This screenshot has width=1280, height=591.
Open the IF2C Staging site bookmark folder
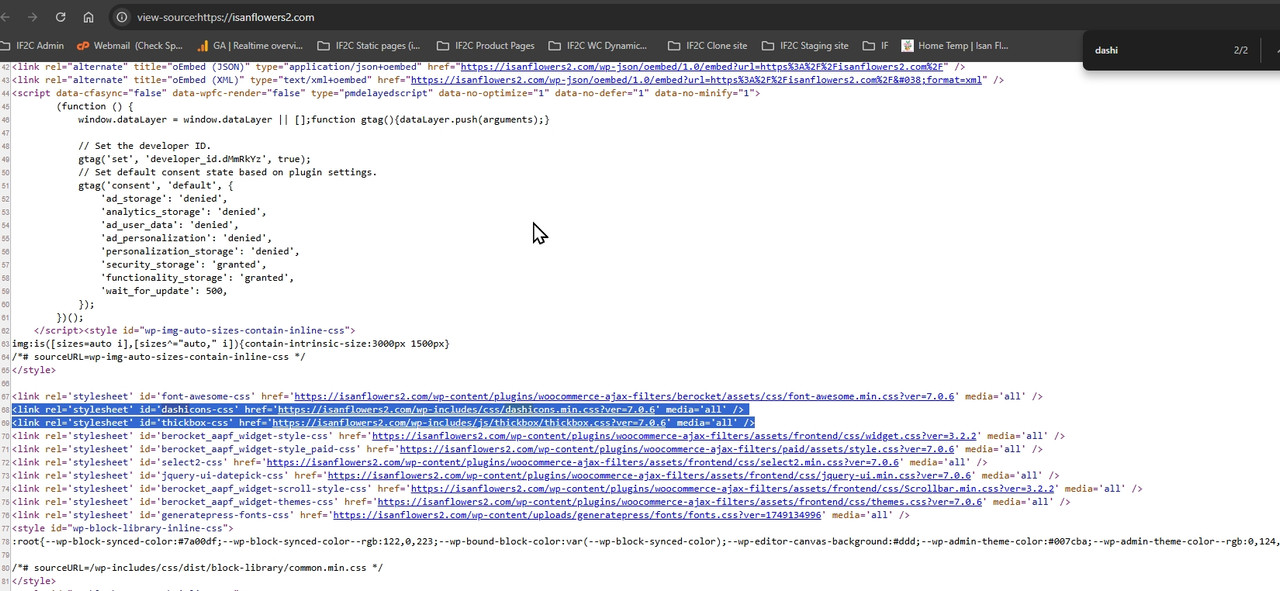805,45
